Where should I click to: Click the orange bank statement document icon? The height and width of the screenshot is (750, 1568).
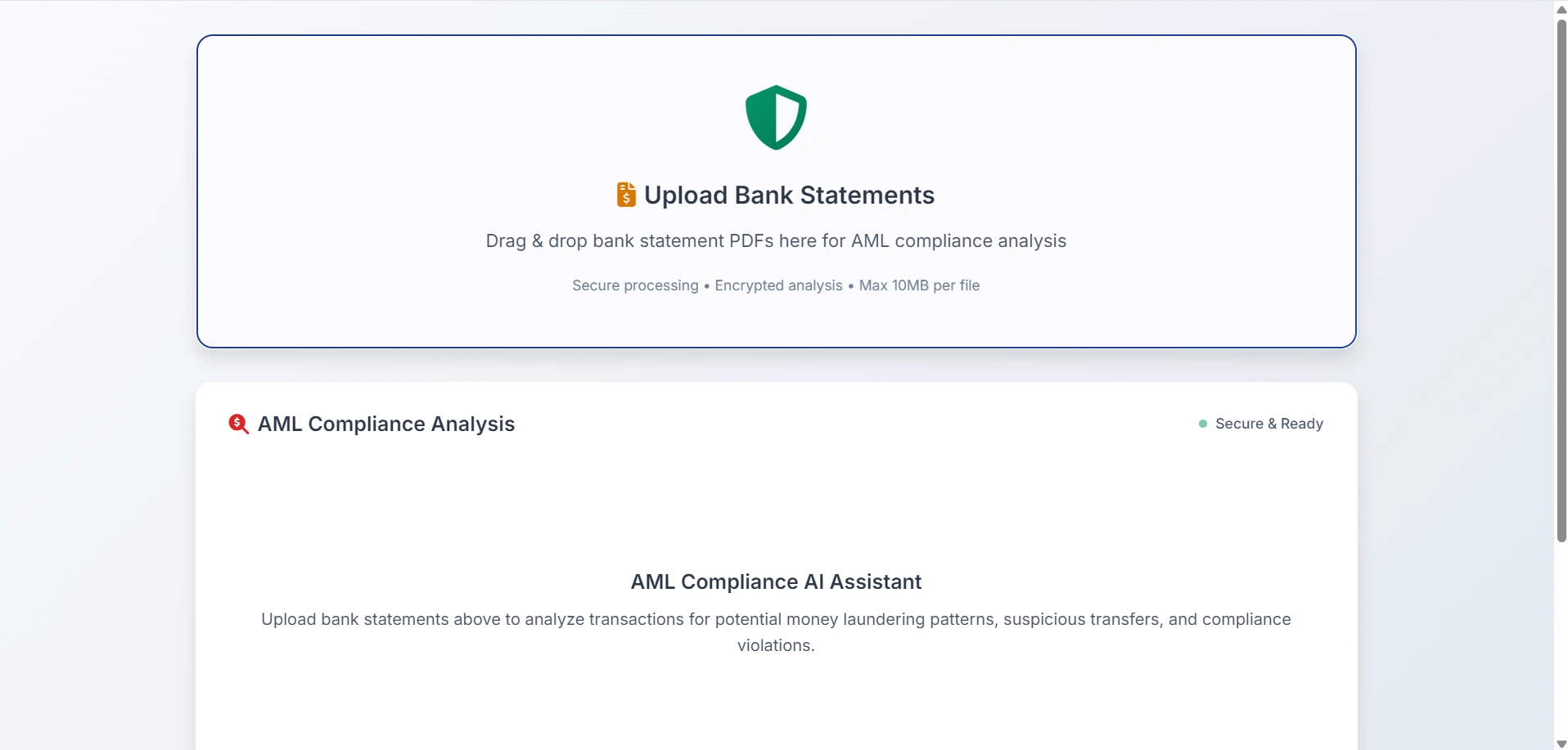626,195
